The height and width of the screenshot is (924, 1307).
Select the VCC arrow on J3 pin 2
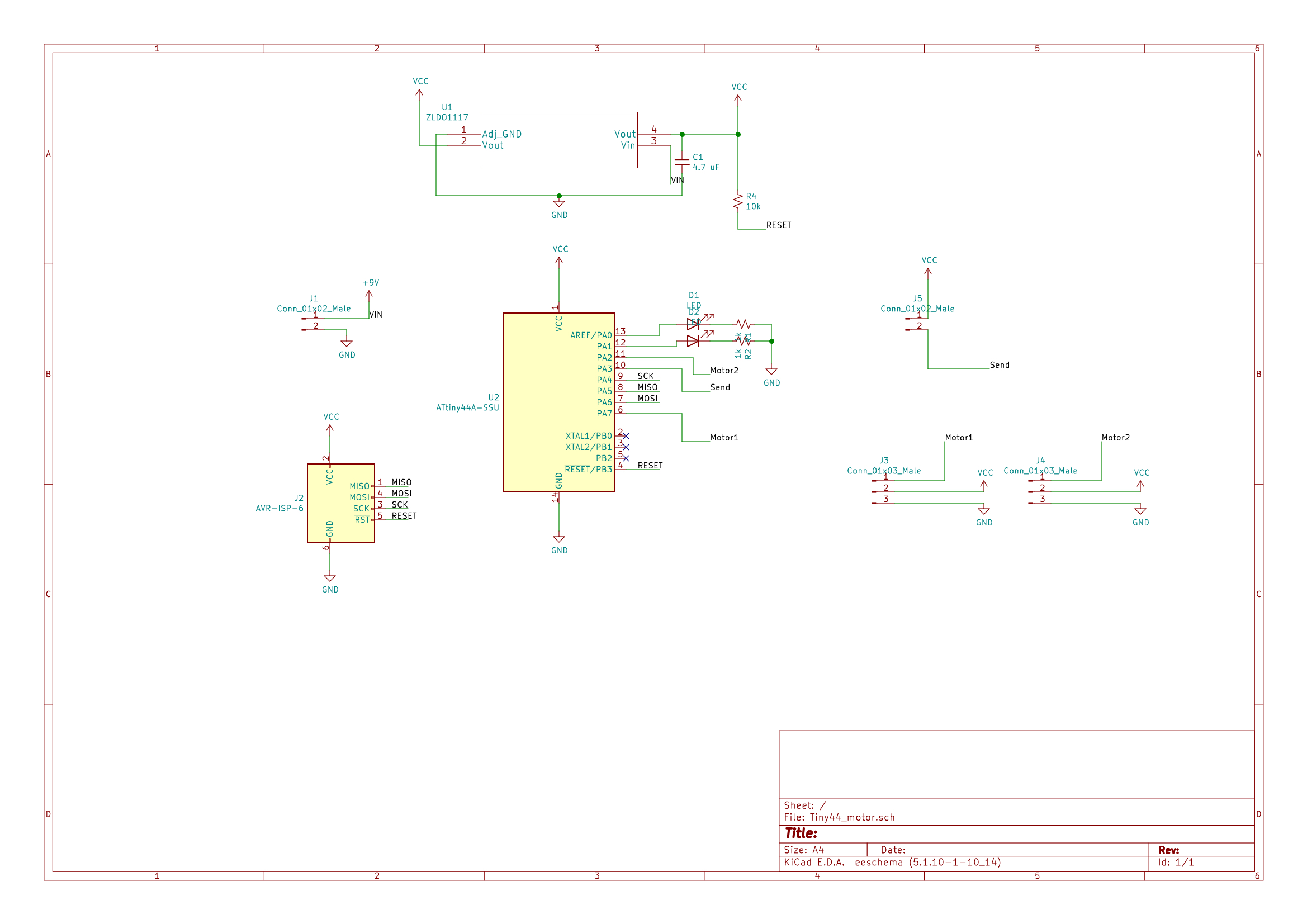[984, 485]
